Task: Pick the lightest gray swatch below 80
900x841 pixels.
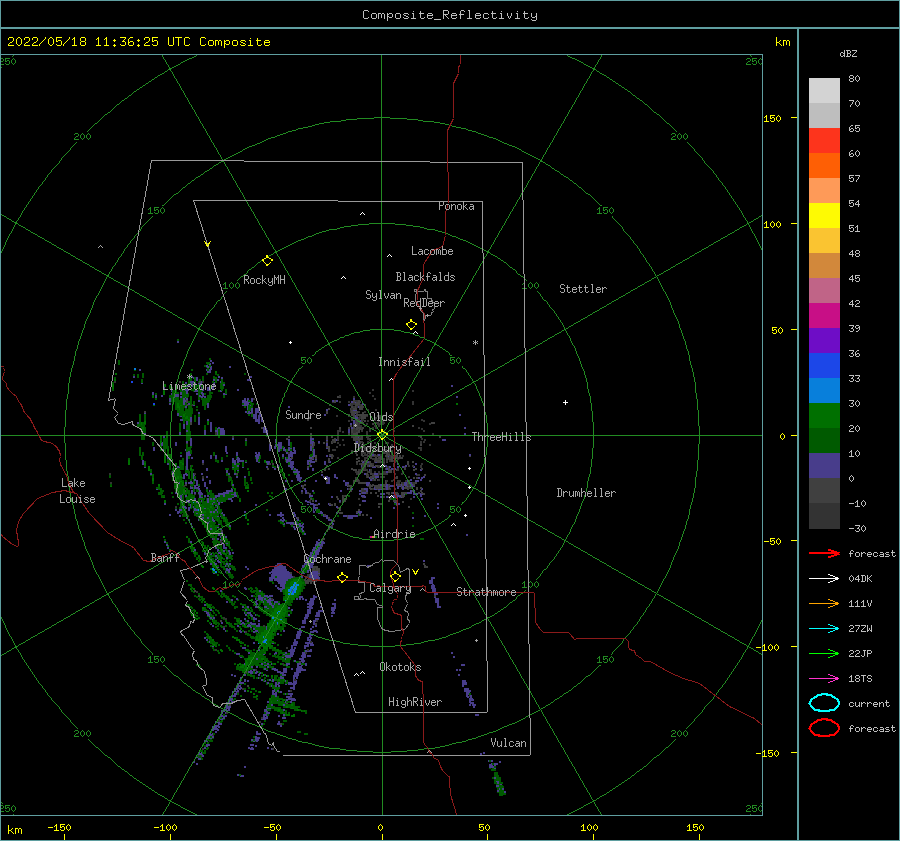Action: click(x=824, y=91)
